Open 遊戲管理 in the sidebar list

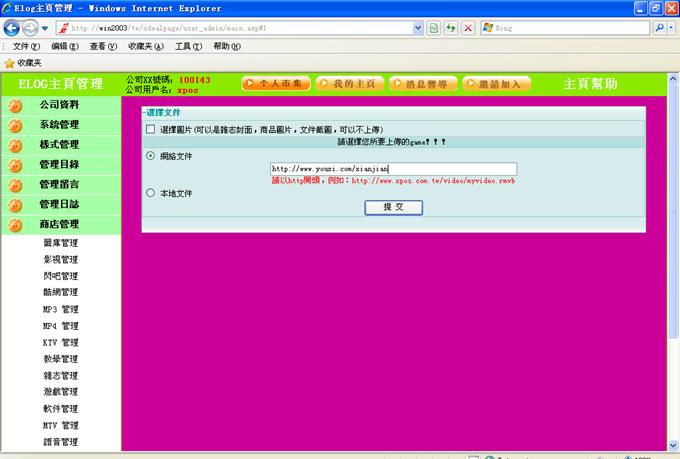click(60, 392)
